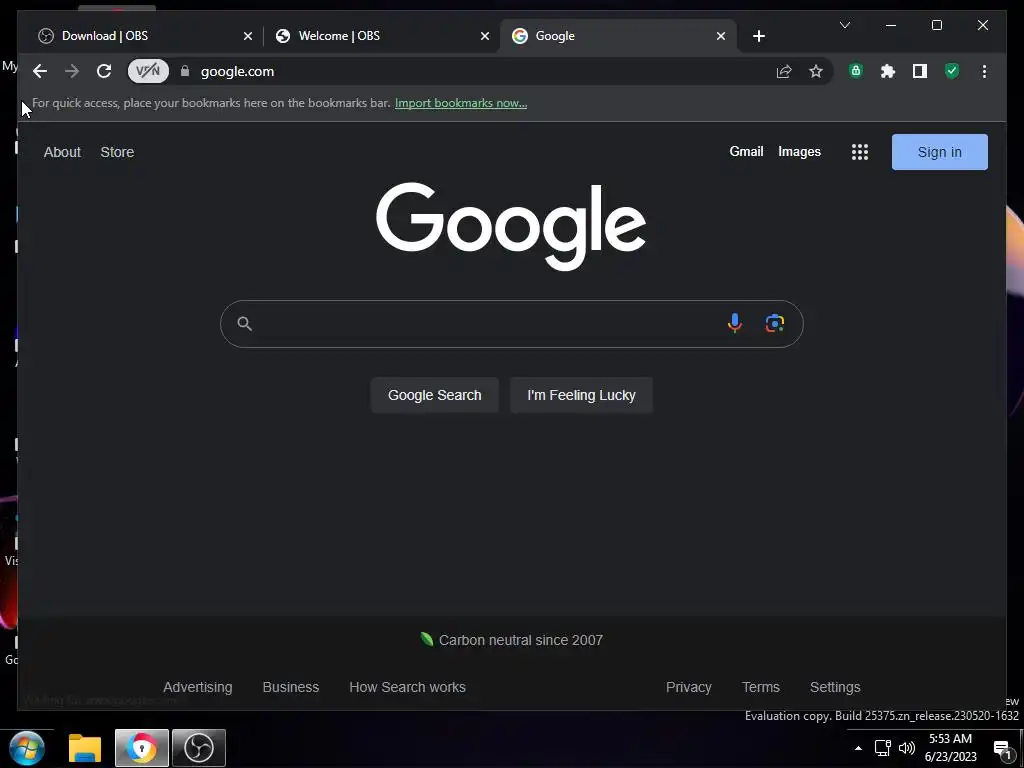Show the side panel

[x=920, y=71]
